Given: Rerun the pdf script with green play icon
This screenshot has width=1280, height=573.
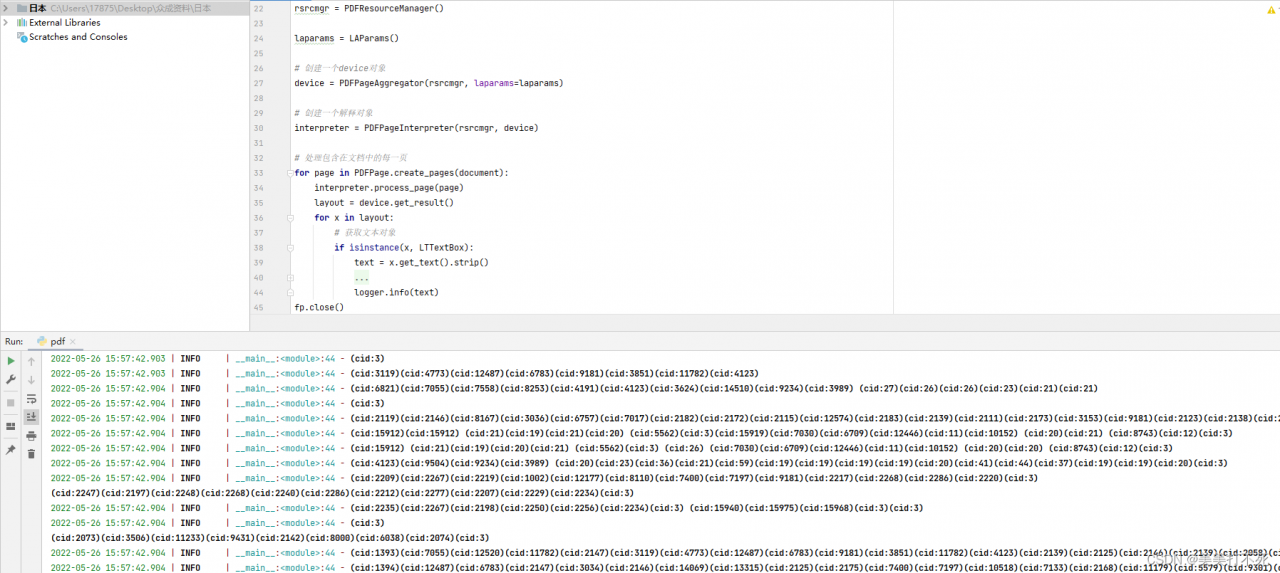Looking at the screenshot, I should pos(11,361).
